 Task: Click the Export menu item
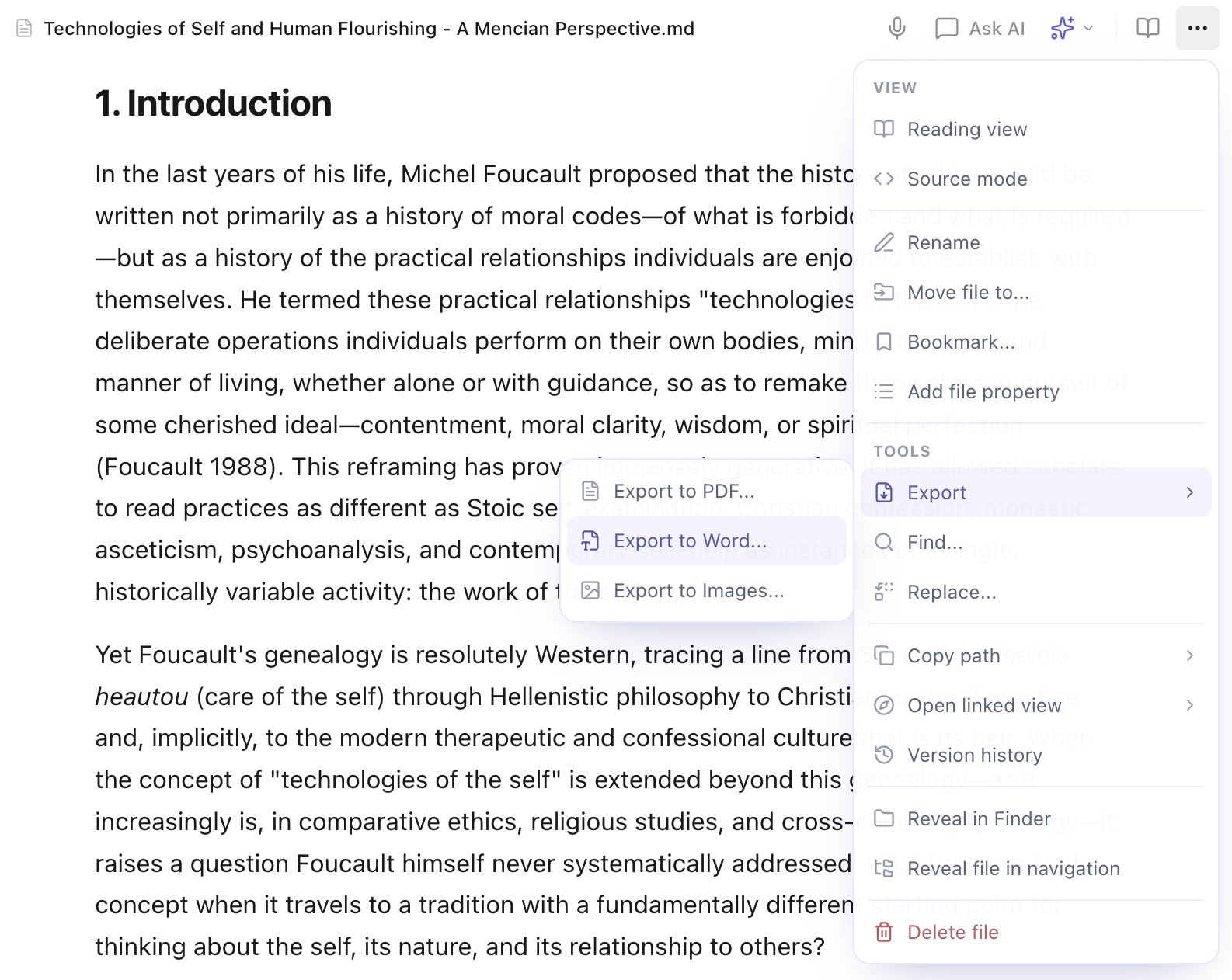click(1036, 493)
